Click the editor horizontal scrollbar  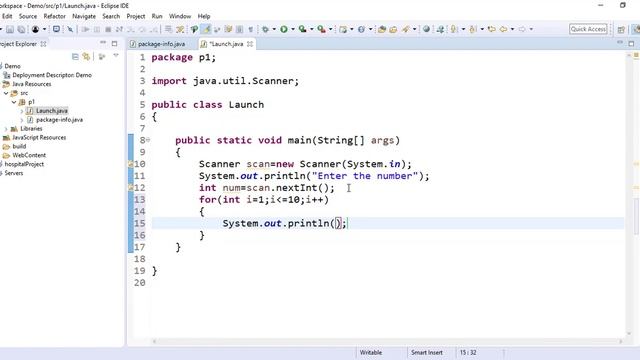387,341
